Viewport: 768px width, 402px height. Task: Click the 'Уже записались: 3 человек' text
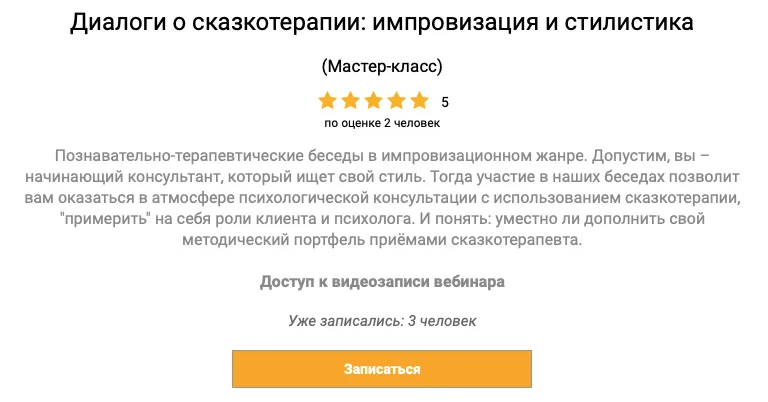pos(382,322)
